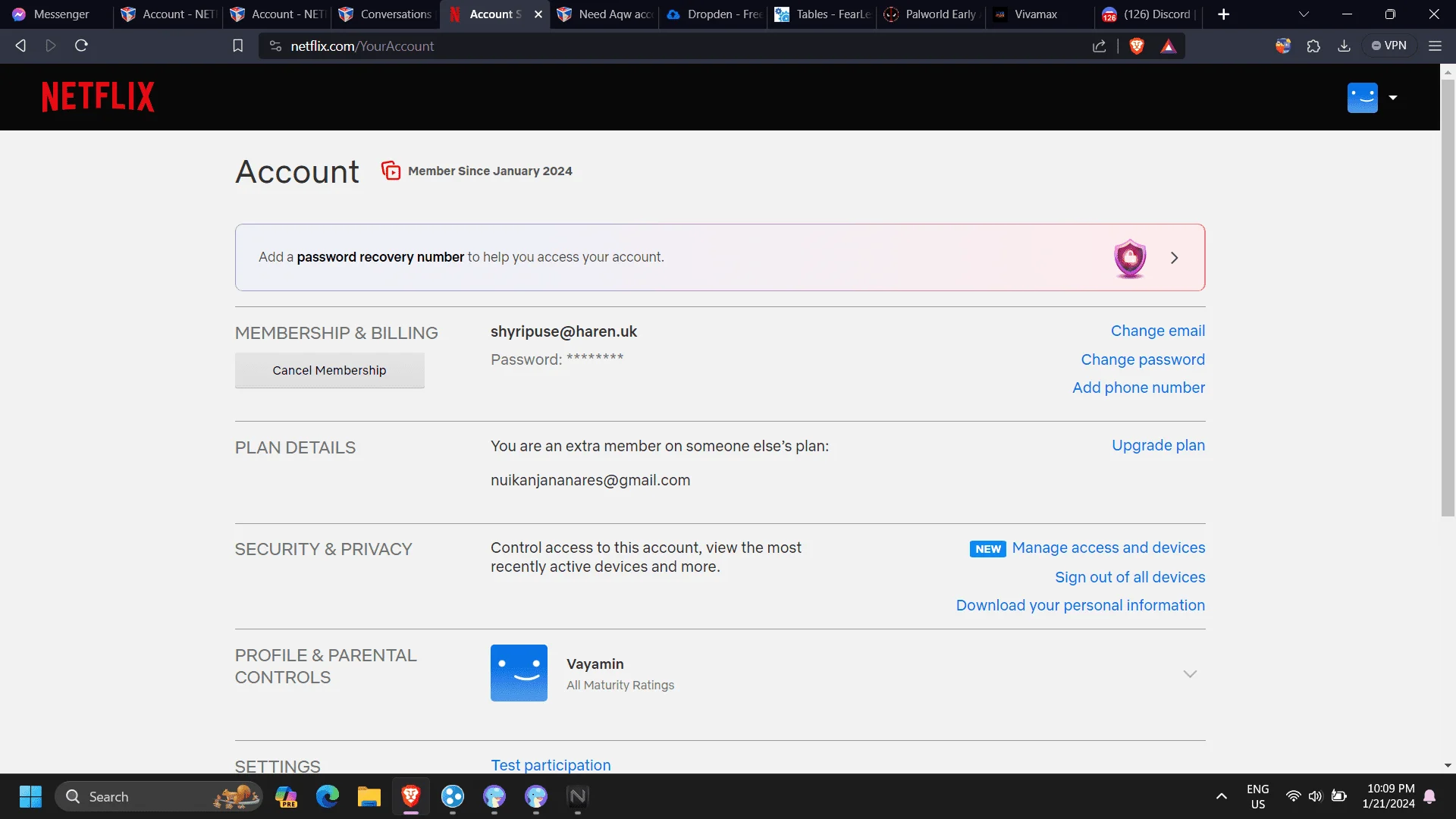Switch to the Vivamax tab
Viewport: 1456px width, 819px height.
pos(1040,14)
